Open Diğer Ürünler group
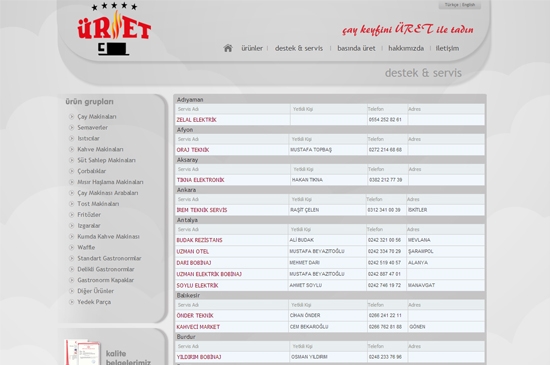Viewport: 550px width, 365px height. click(x=95, y=291)
